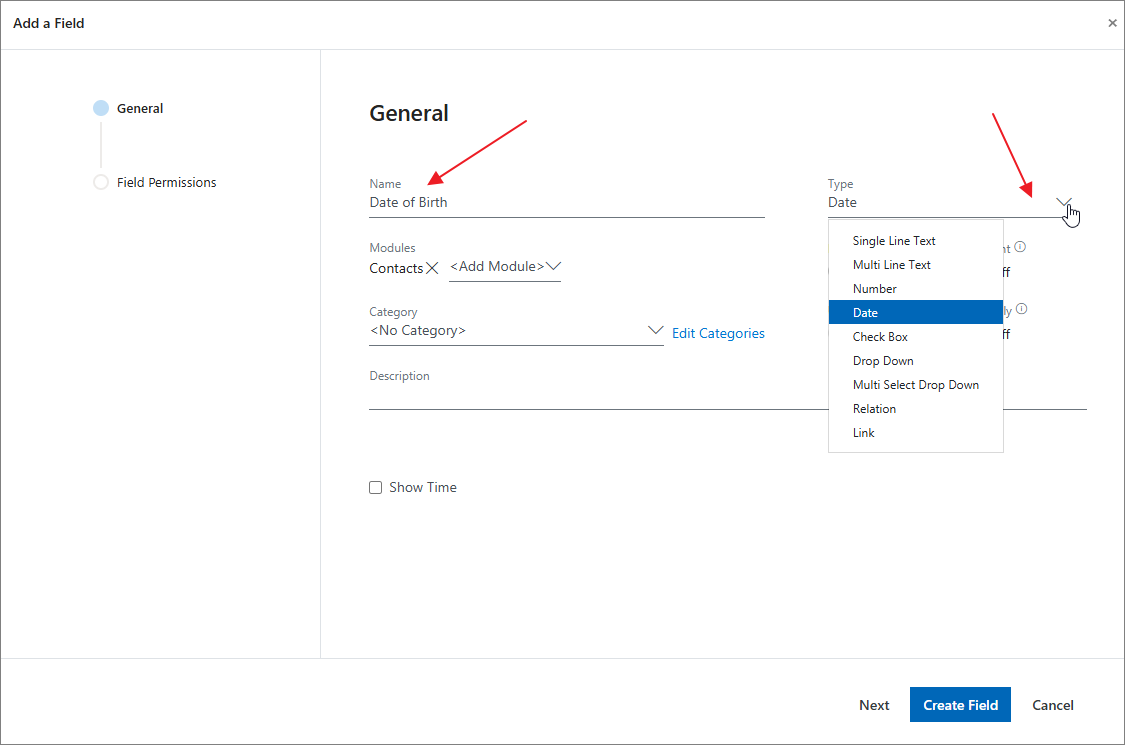This screenshot has width=1125, height=745.
Task: Enable the Show Time checkbox
Action: tap(376, 488)
